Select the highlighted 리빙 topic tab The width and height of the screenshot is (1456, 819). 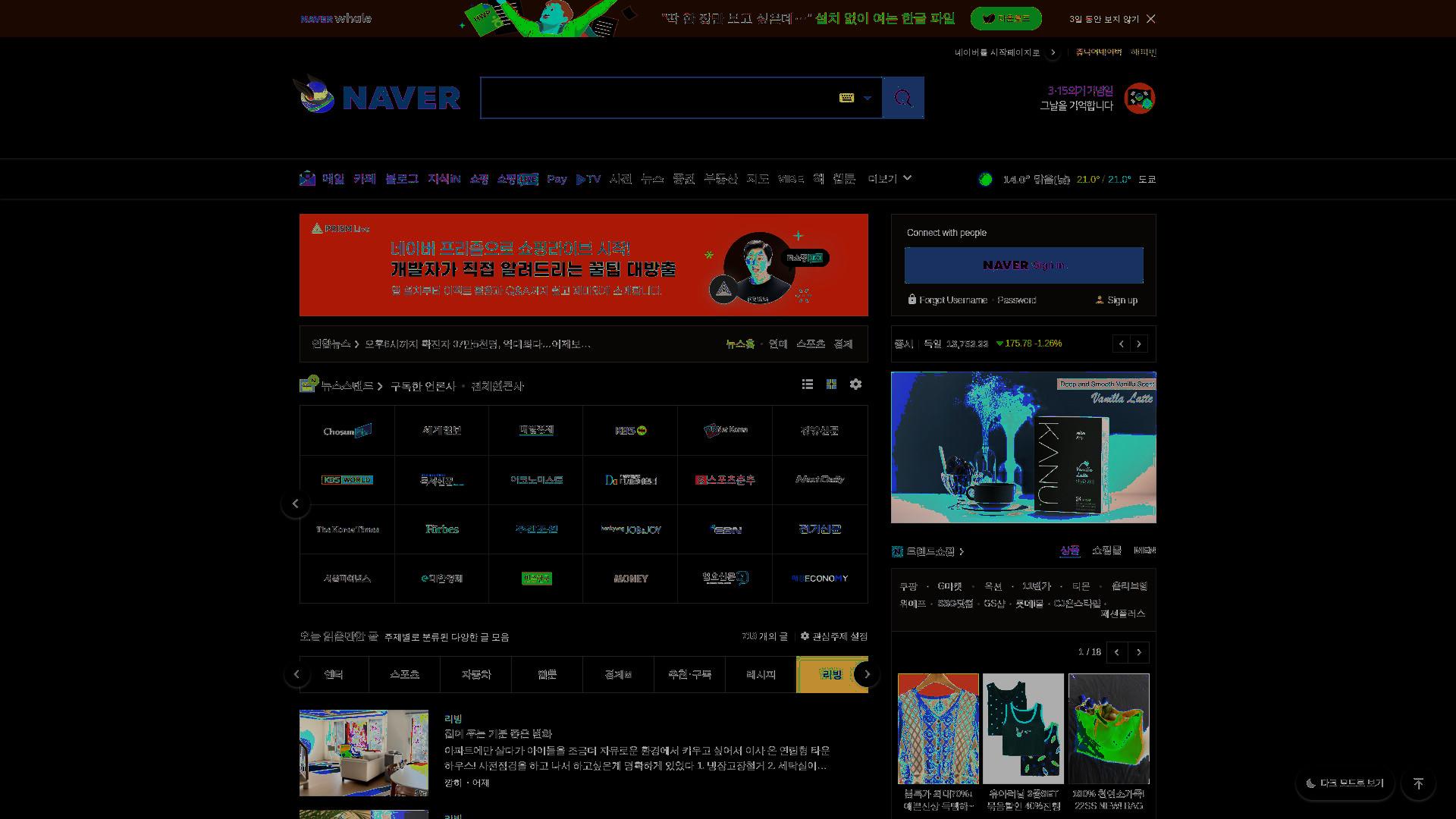(831, 674)
